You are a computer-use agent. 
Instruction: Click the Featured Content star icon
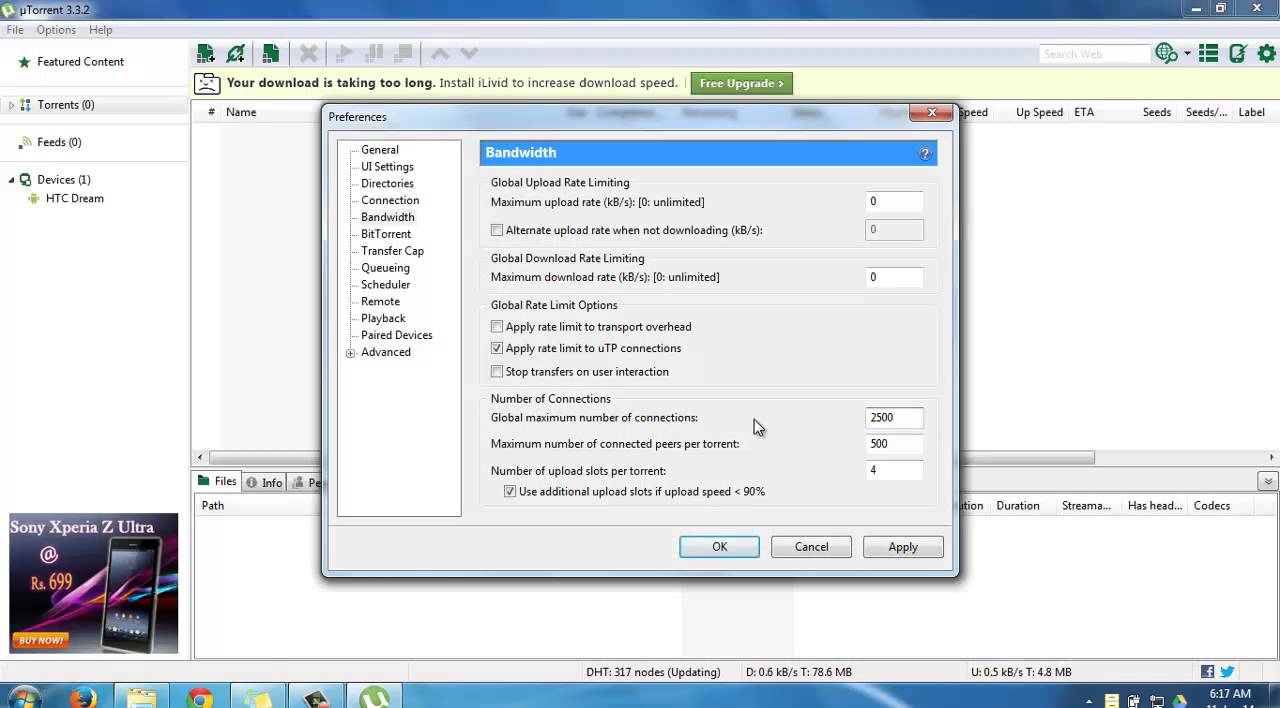tap(24, 62)
